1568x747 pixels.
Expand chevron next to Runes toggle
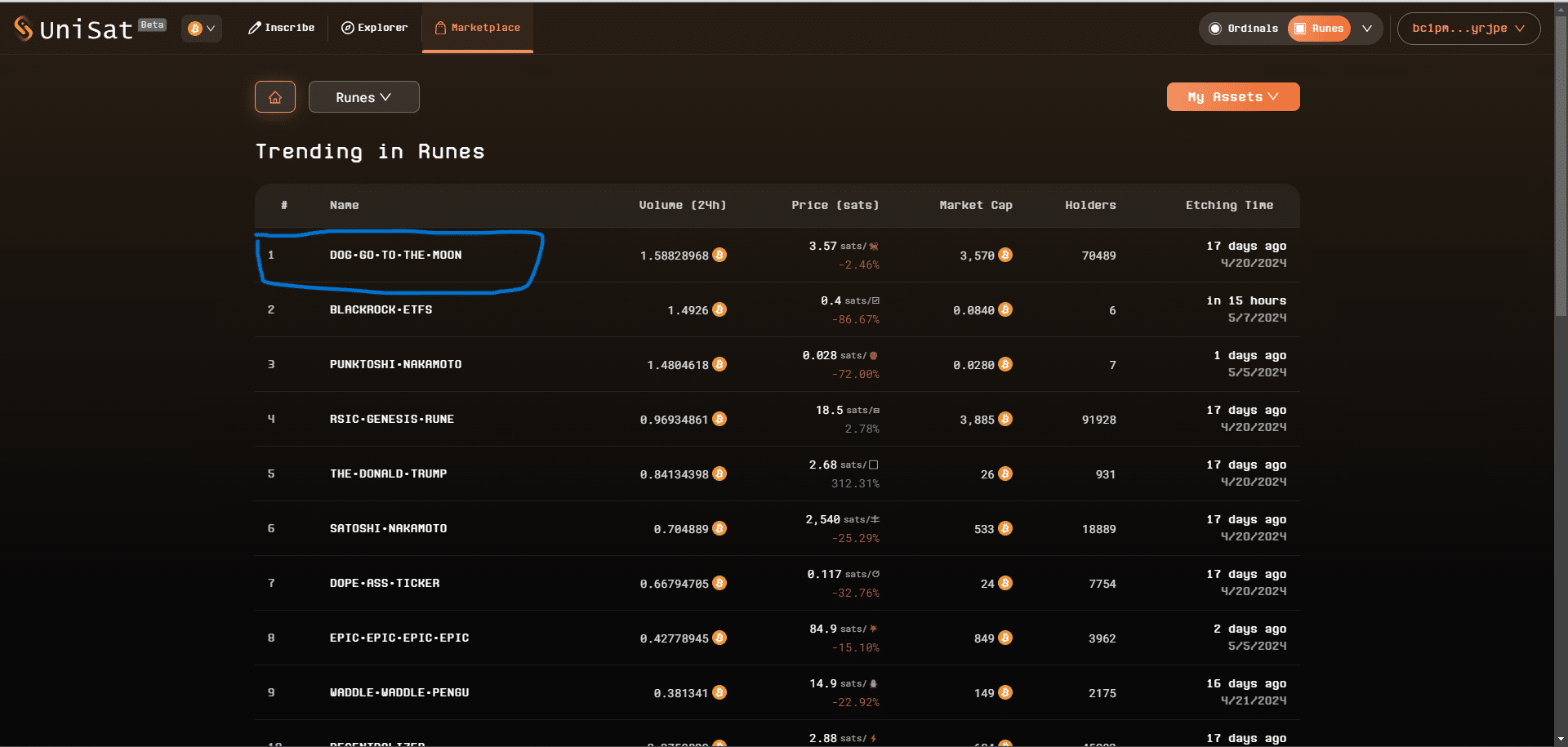pos(1367,29)
